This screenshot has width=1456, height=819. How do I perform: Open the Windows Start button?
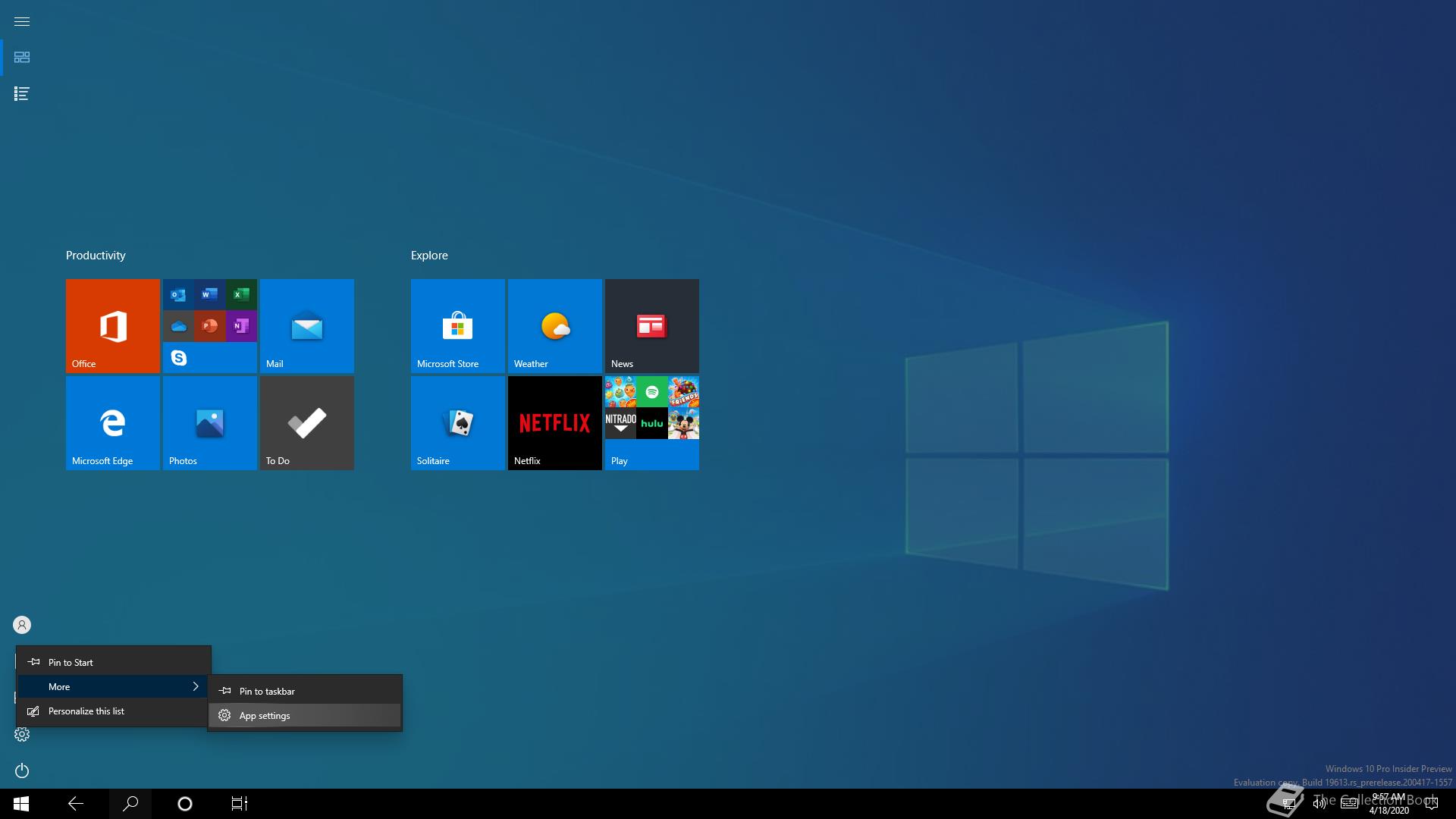pos(21,804)
